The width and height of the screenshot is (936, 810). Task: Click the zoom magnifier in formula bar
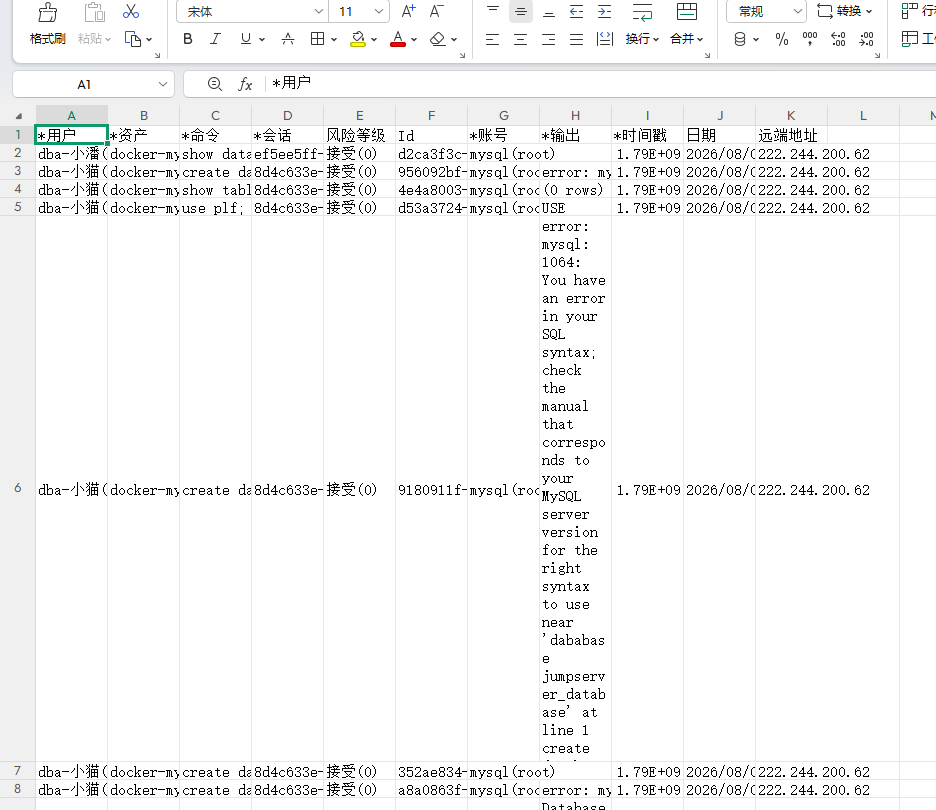pyautogui.click(x=215, y=84)
